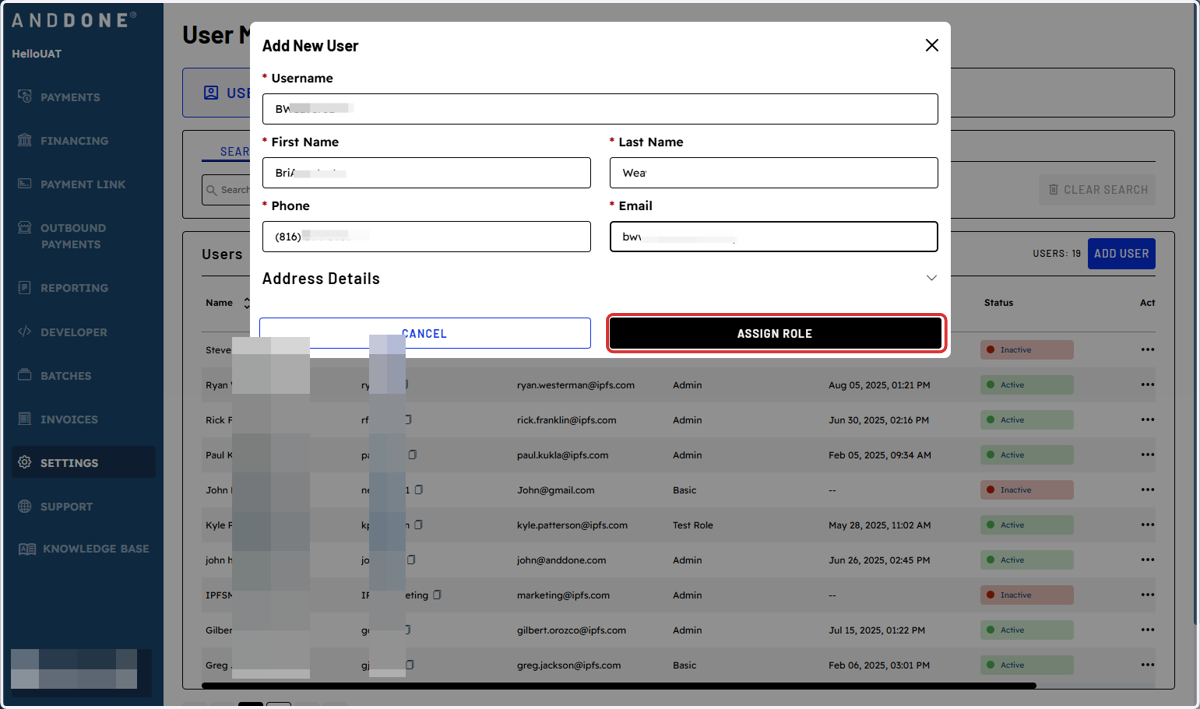Image resolution: width=1200 pixels, height=709 pixels.
Task: Click the Username input field
Action: coord(600,109)
